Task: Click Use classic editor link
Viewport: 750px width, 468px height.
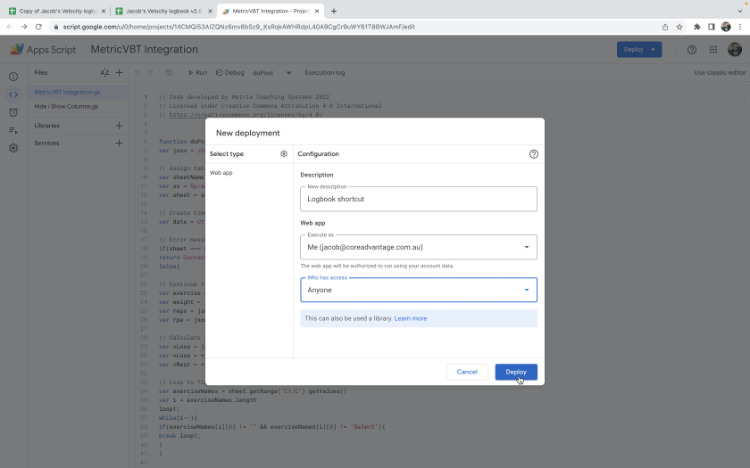Action: [719, 73]
